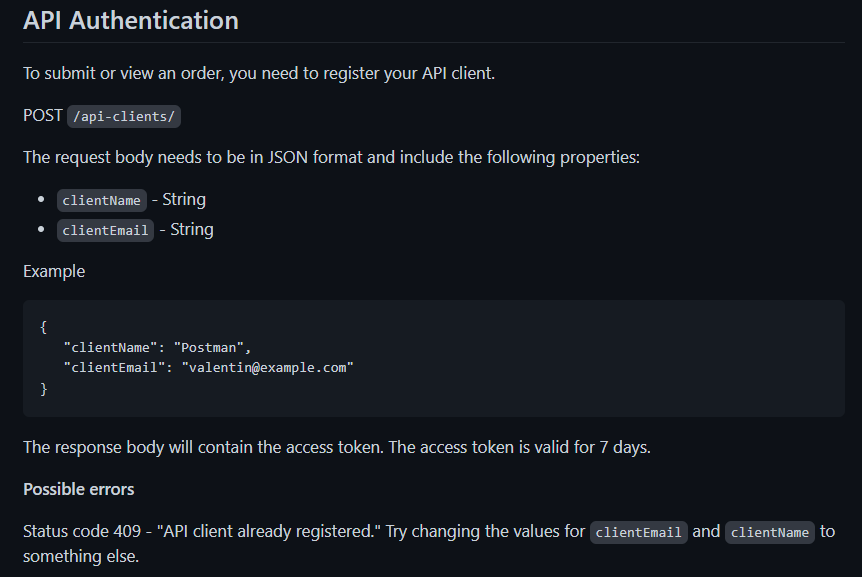Click the register your API client sentence
Screen dimensions: 862x577
(259, 73)
